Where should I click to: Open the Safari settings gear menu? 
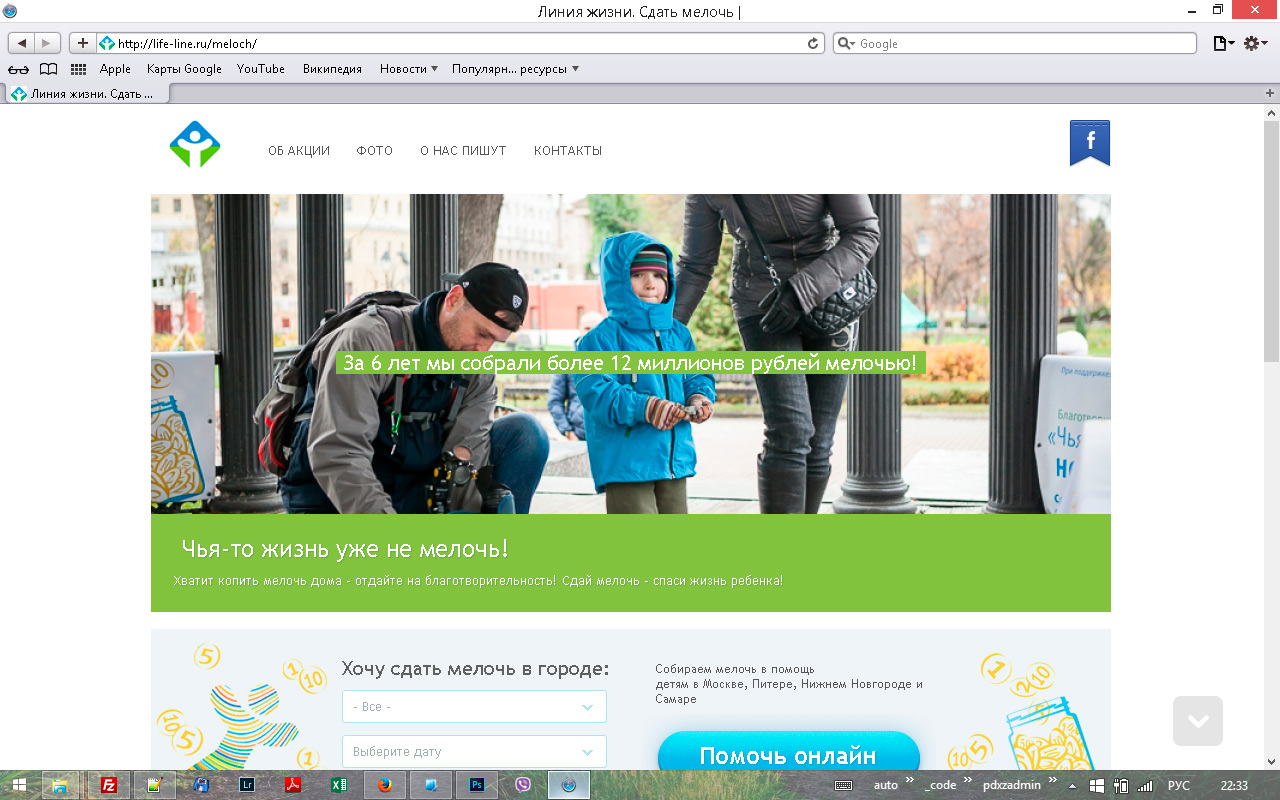pyautogui.click(x=1256, y=43)
